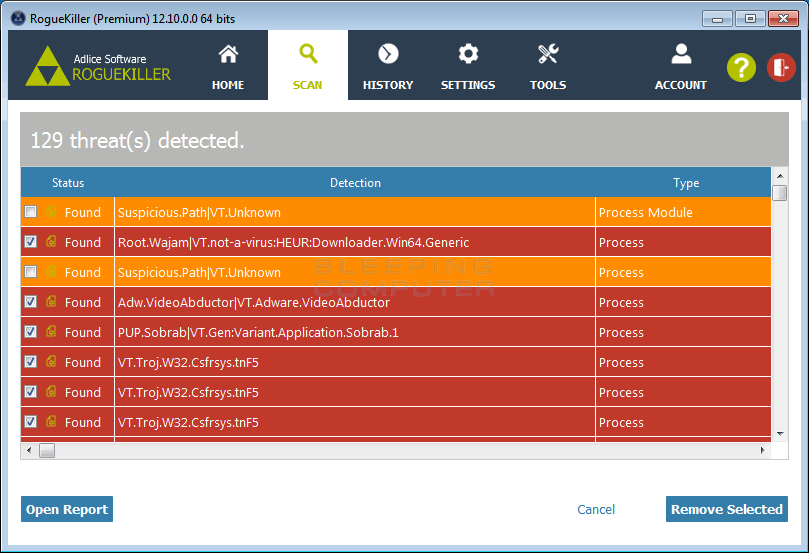809x553 pixels.
Task: Click the Cancel link
Action: click(596, 510)
